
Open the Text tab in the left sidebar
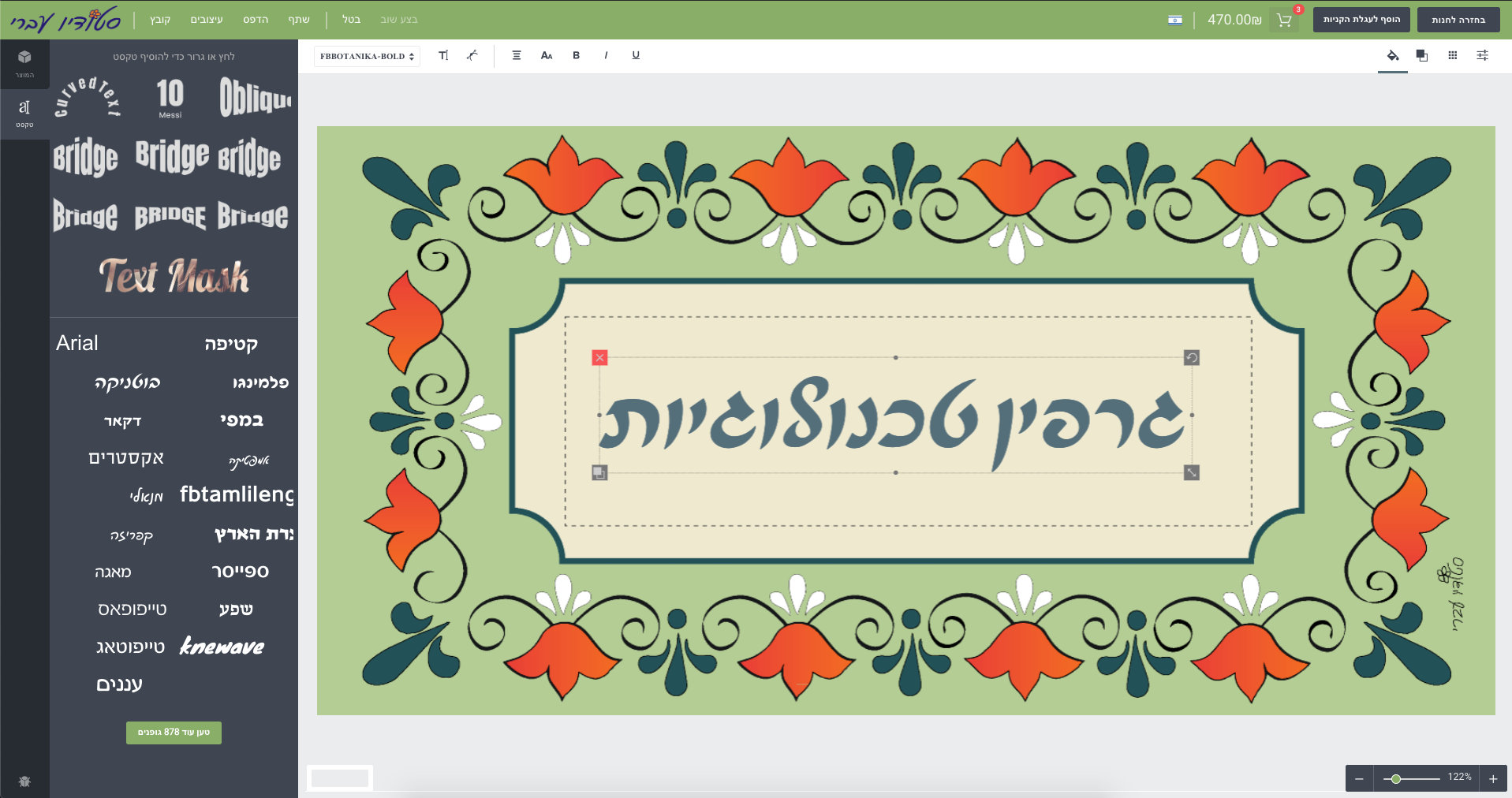24,113
